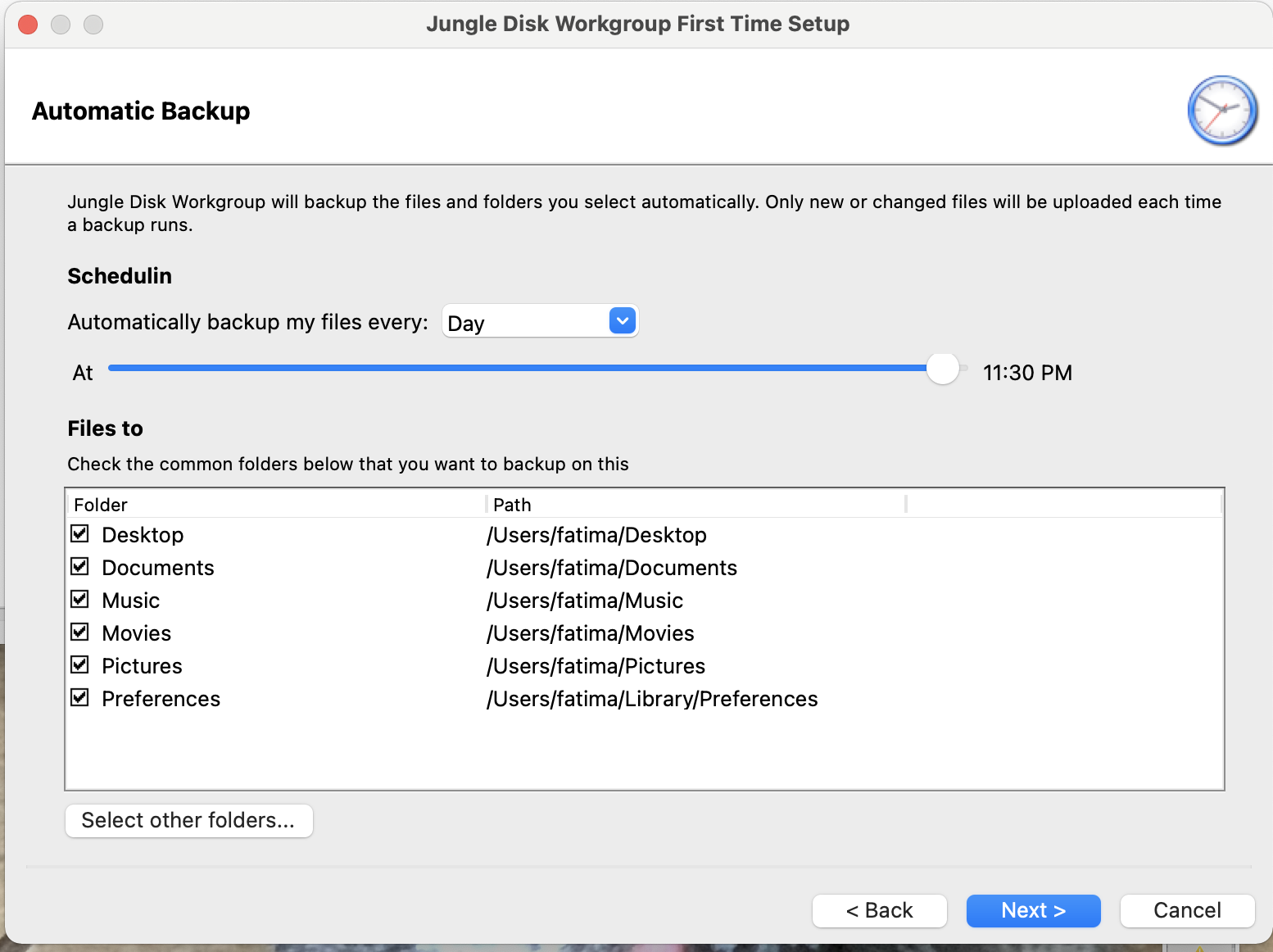This screenshot has height=952, width=1273.
Task: Click the Music folder name
Action: pos(131,601)
